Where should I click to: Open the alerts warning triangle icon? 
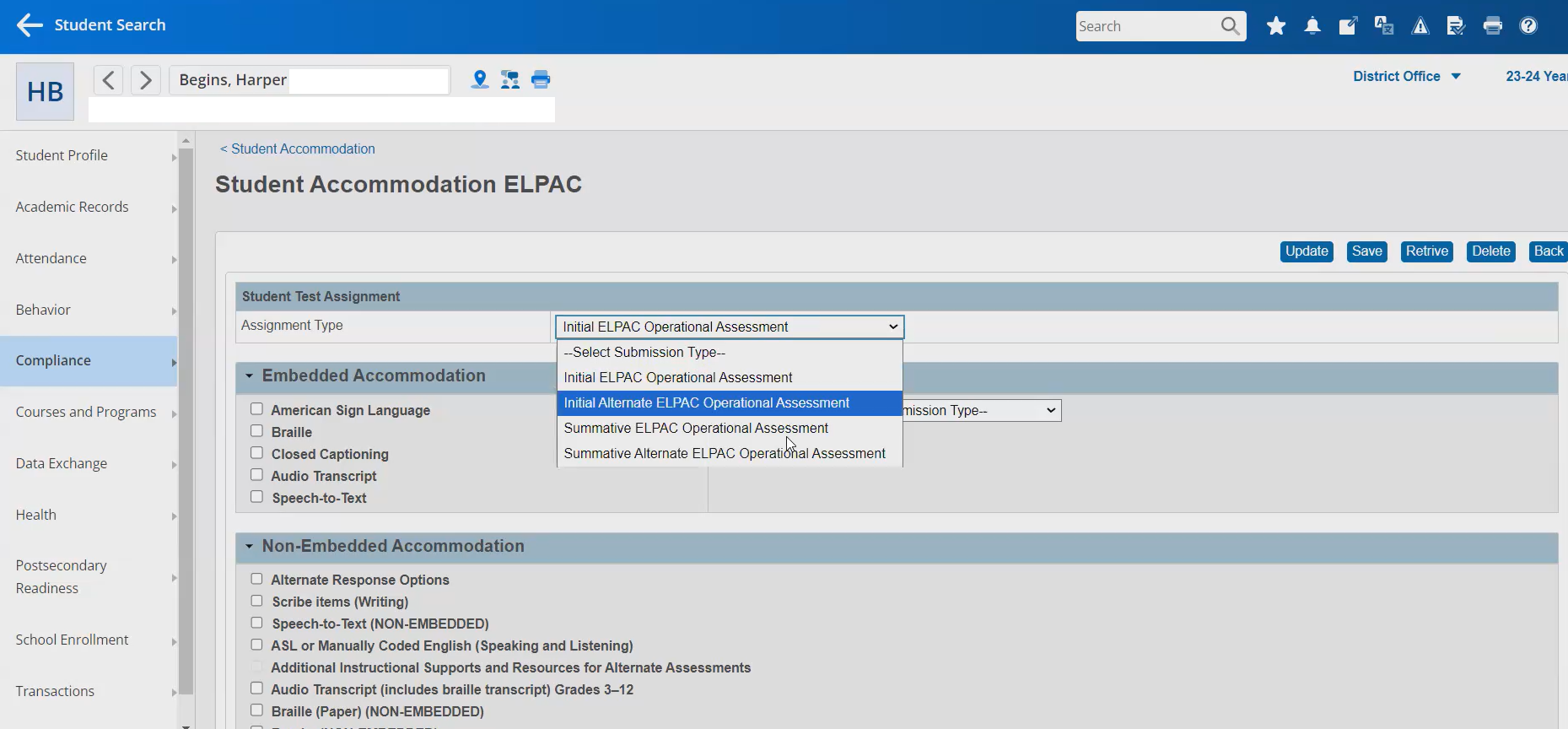1420,26
